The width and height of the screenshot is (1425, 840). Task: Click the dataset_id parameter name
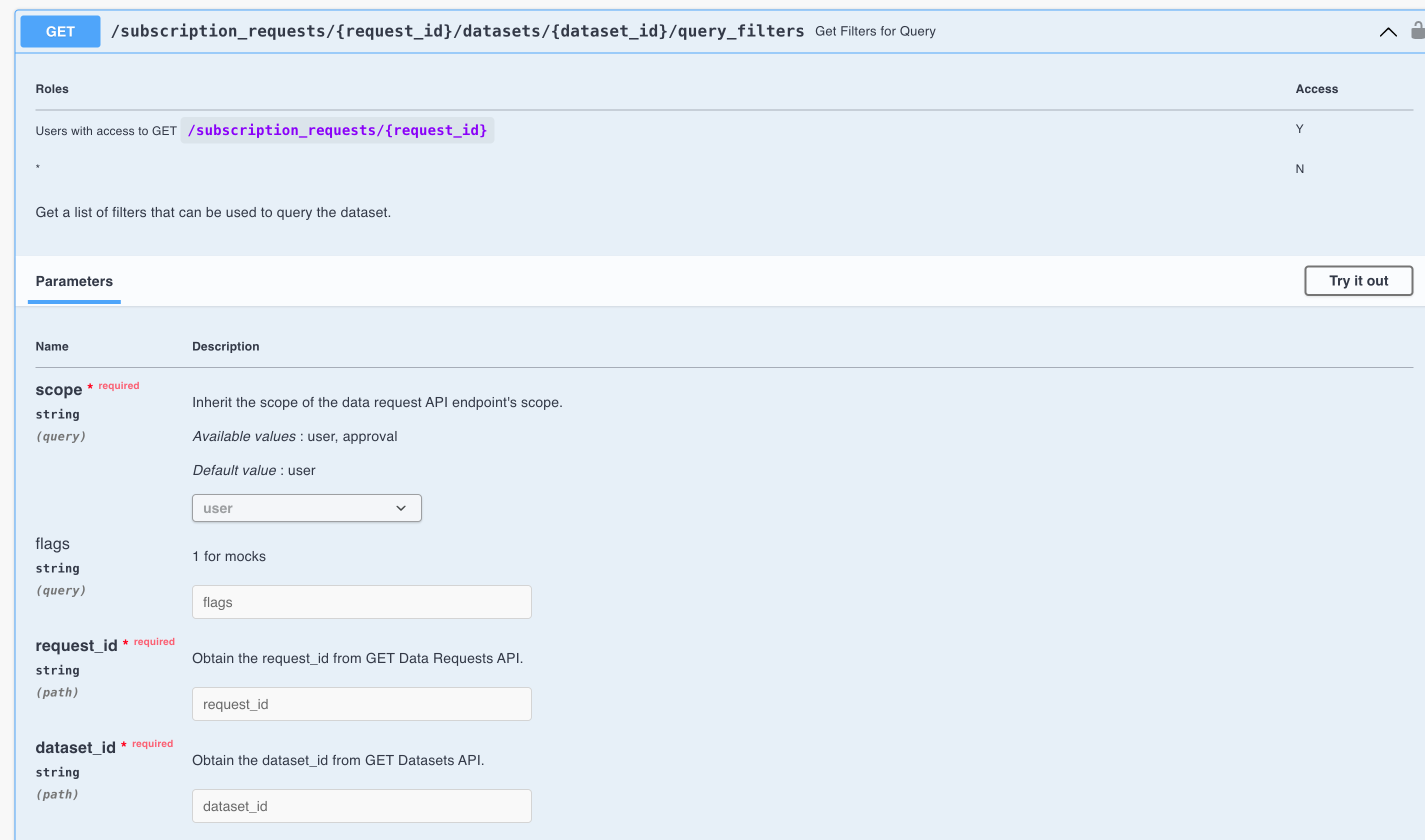click(76, 747)
